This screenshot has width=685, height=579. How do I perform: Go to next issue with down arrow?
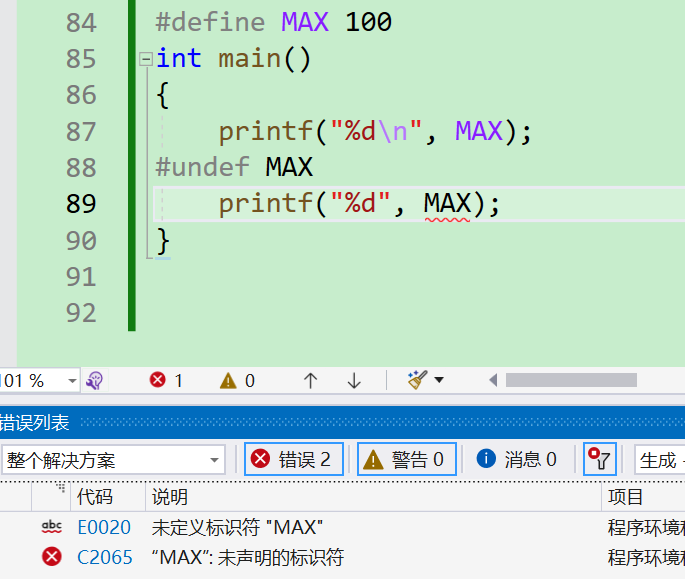click(x=354, y=381)
